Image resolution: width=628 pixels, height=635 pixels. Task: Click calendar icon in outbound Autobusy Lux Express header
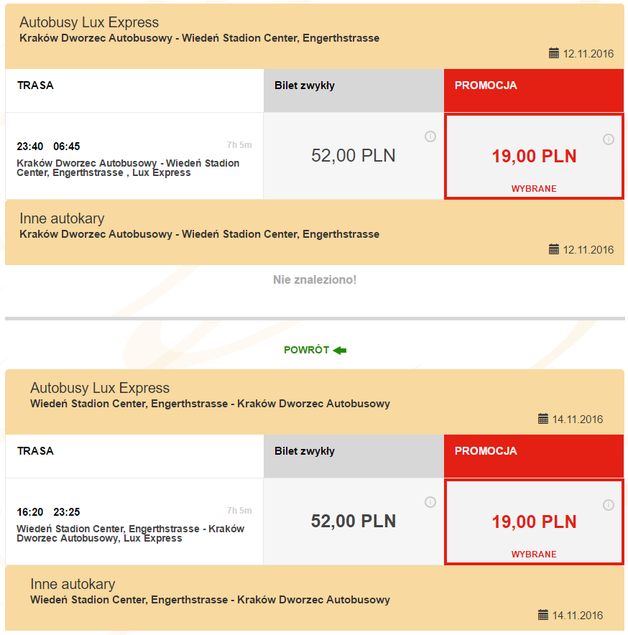pos(554,53)
